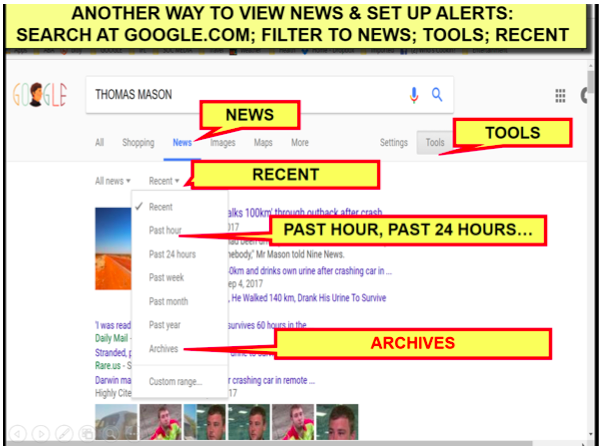
Task: Switch to the Images tab
Action: point(223,143)
